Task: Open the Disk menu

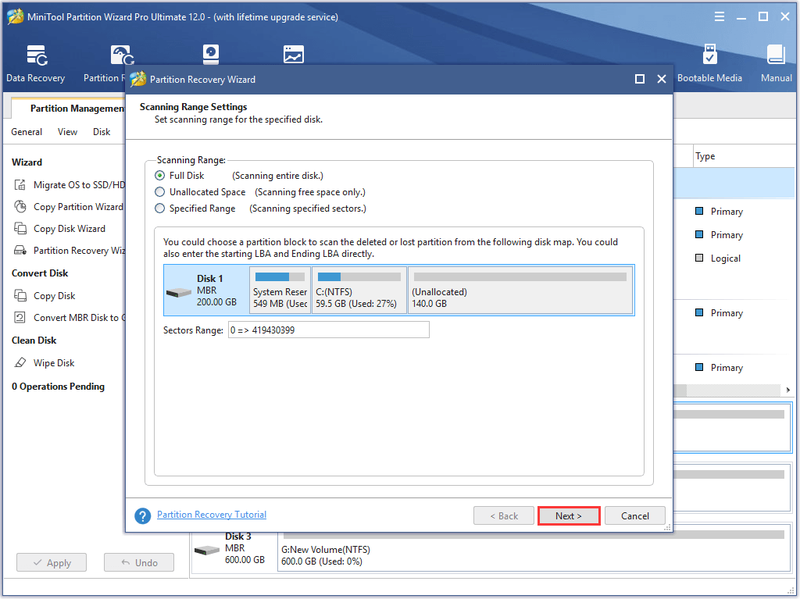Action: pyautogui.click(x=102, y=132)
